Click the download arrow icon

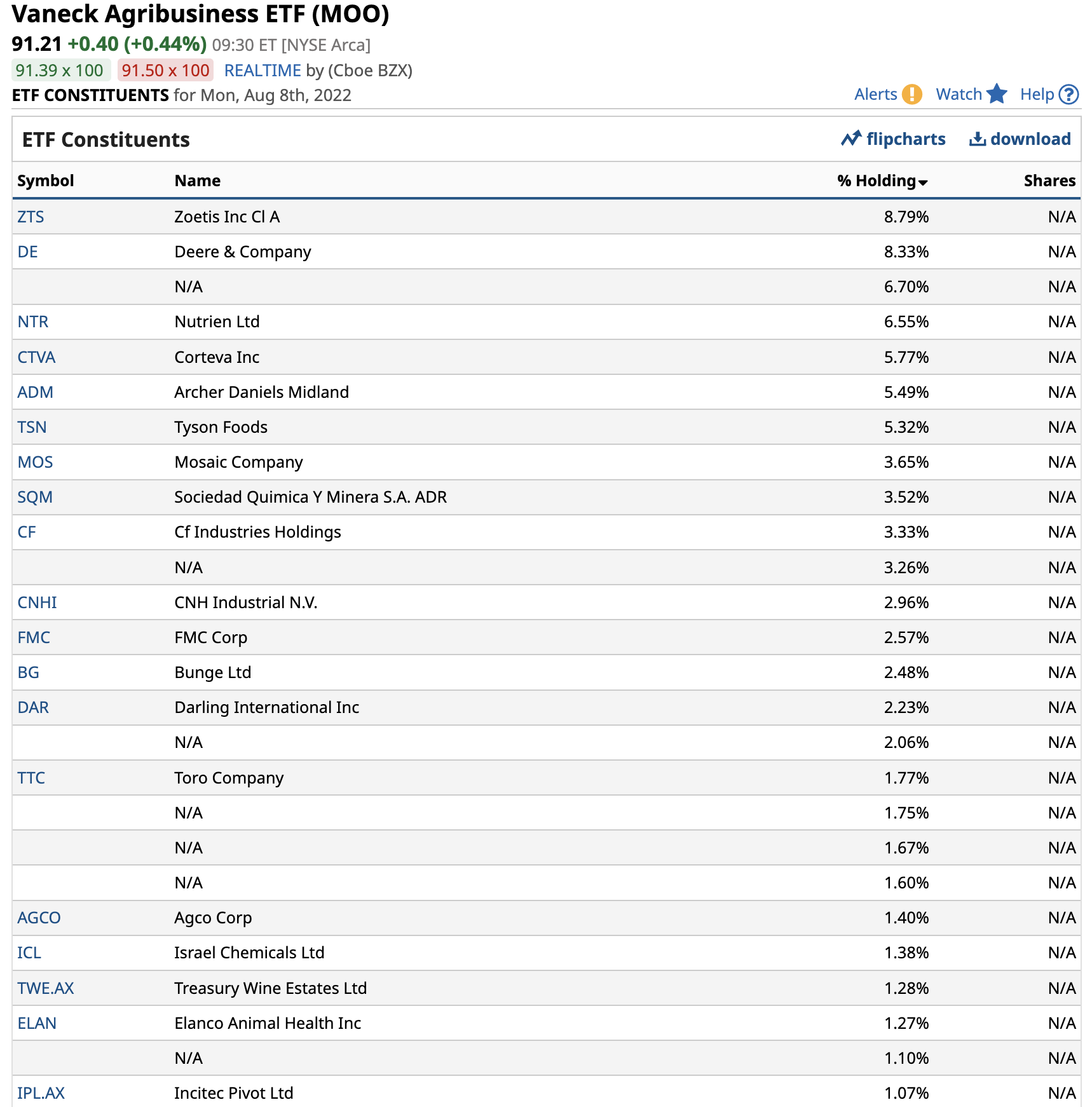978,139
